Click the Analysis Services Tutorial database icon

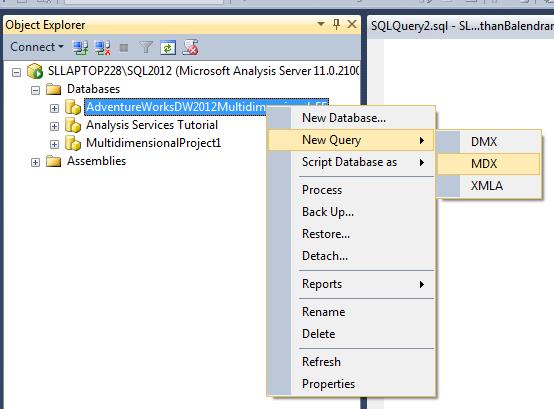coord(73,125)
